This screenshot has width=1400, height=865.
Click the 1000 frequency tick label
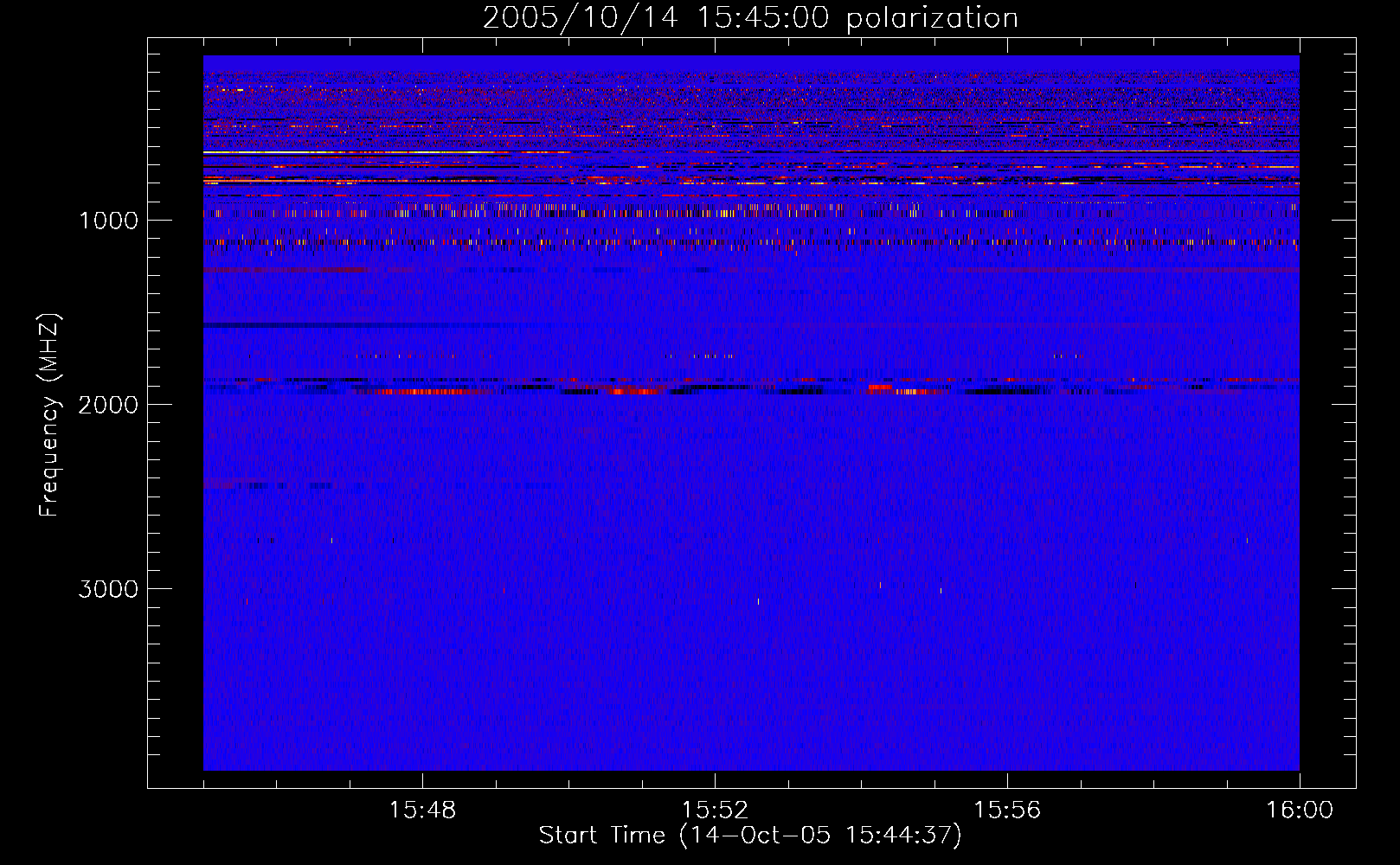[x=108, y=221]
